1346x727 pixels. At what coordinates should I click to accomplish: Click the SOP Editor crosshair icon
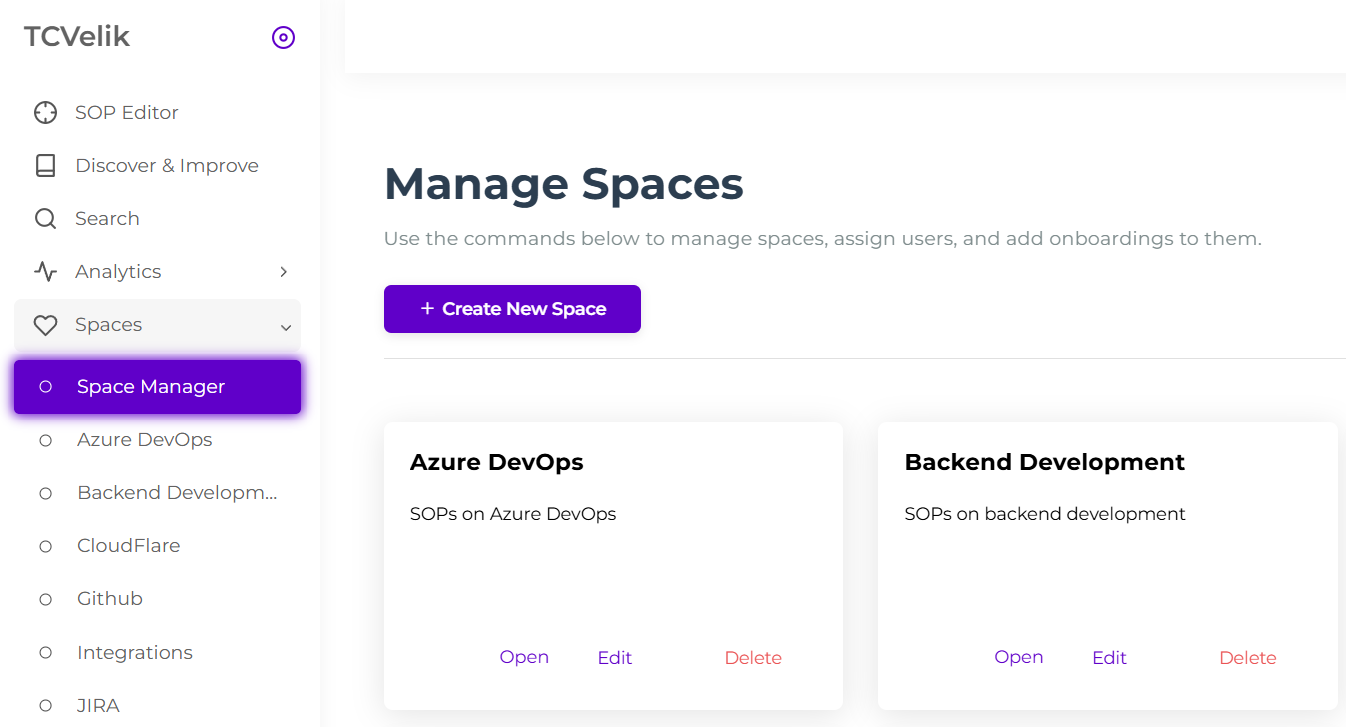[45, 112]
